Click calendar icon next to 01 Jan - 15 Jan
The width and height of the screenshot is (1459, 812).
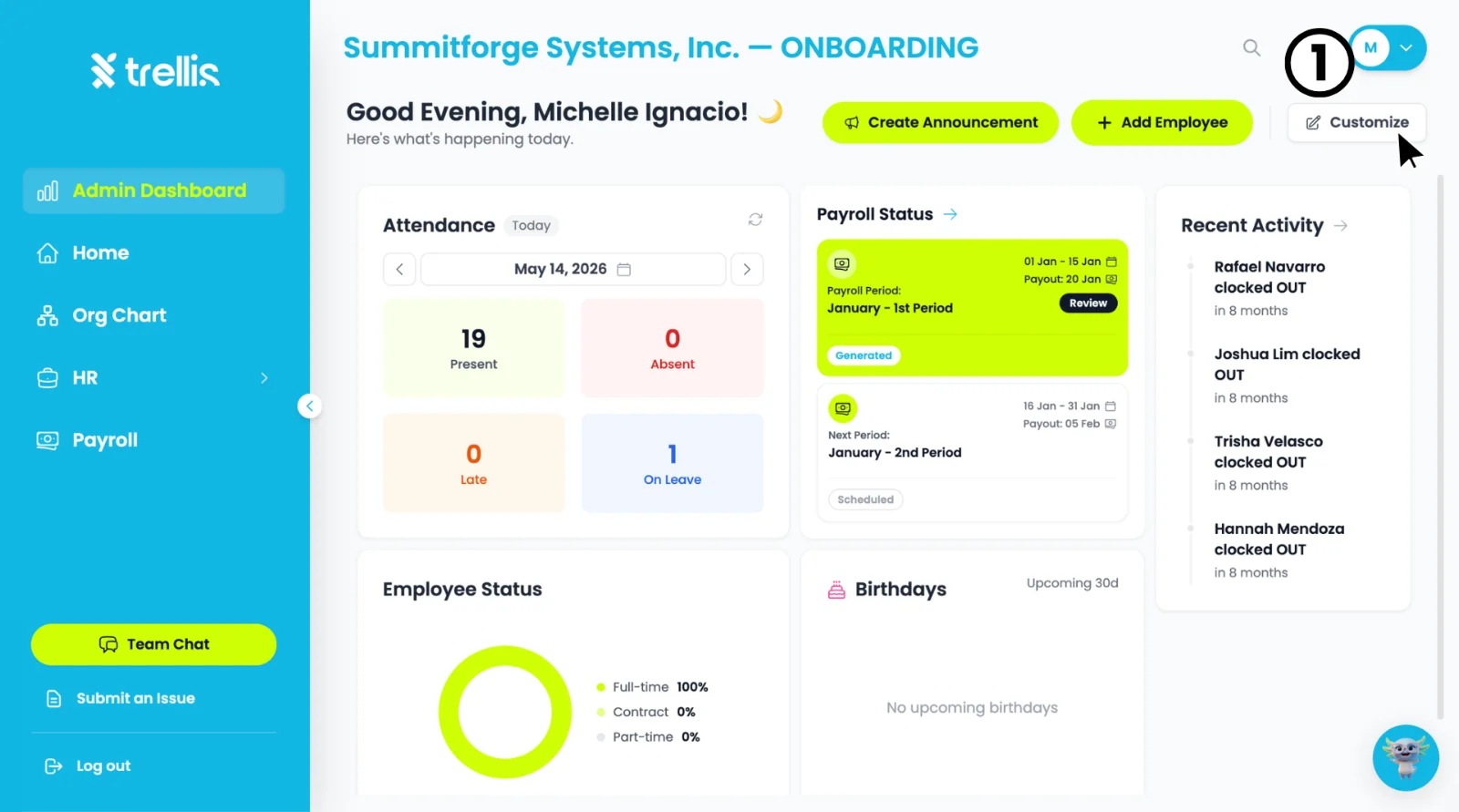1111,262
